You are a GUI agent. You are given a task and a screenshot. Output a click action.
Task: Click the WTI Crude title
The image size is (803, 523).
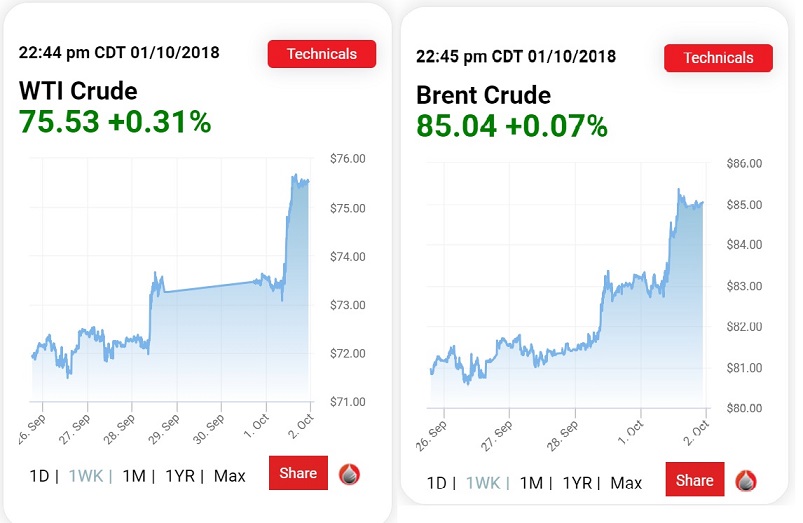point(78,91)
